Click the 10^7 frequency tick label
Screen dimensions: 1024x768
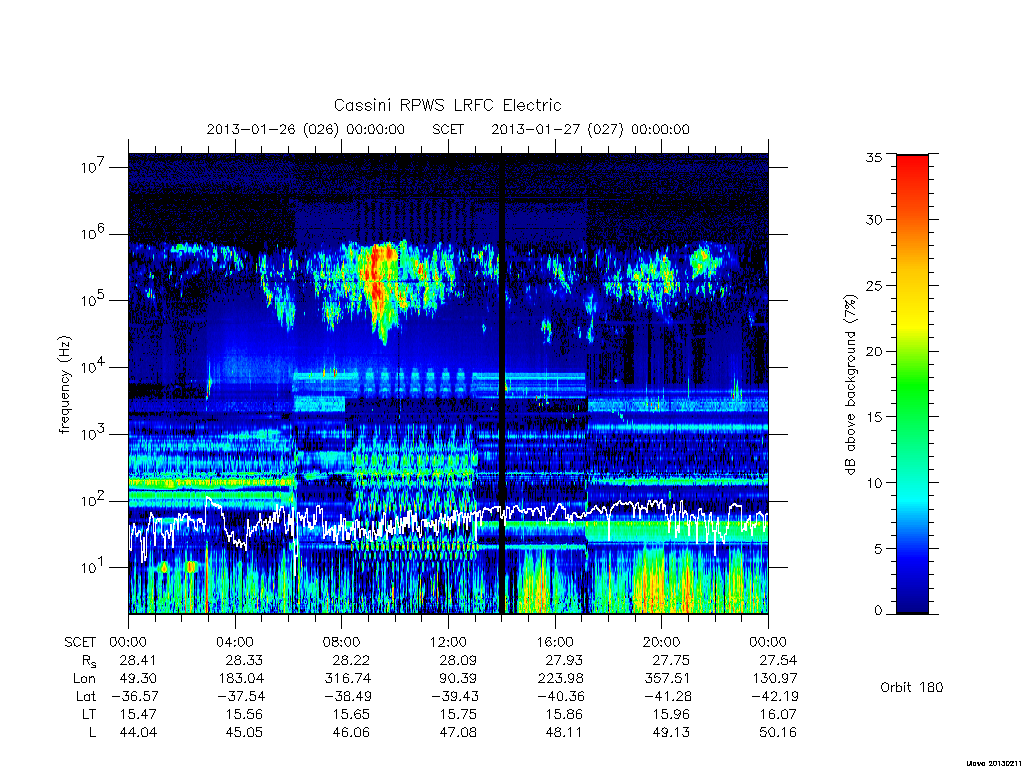(93, 167)
